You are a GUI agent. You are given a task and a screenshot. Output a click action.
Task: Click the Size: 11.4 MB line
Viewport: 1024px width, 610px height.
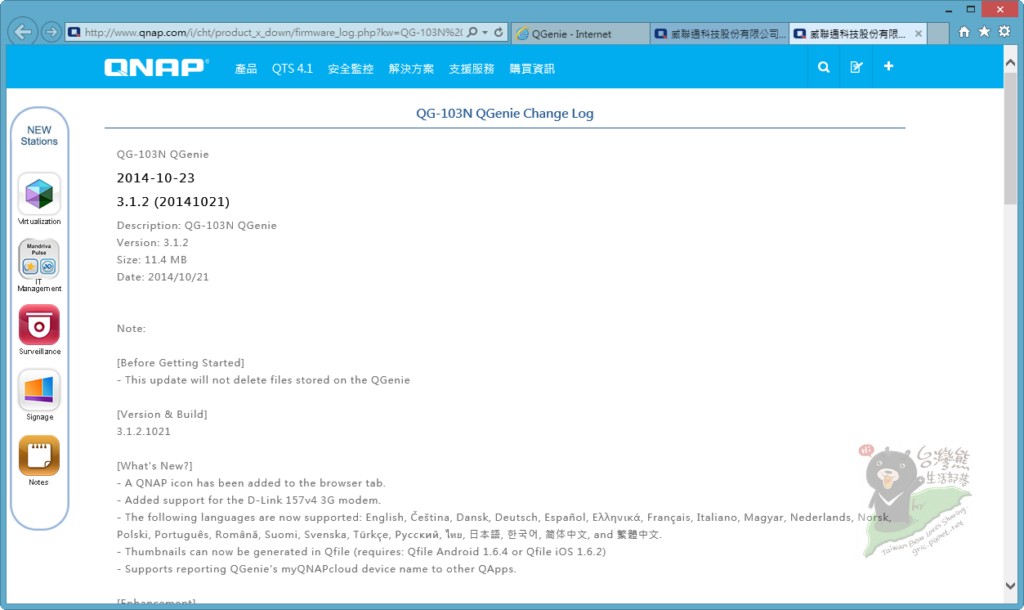click(152, 259)
